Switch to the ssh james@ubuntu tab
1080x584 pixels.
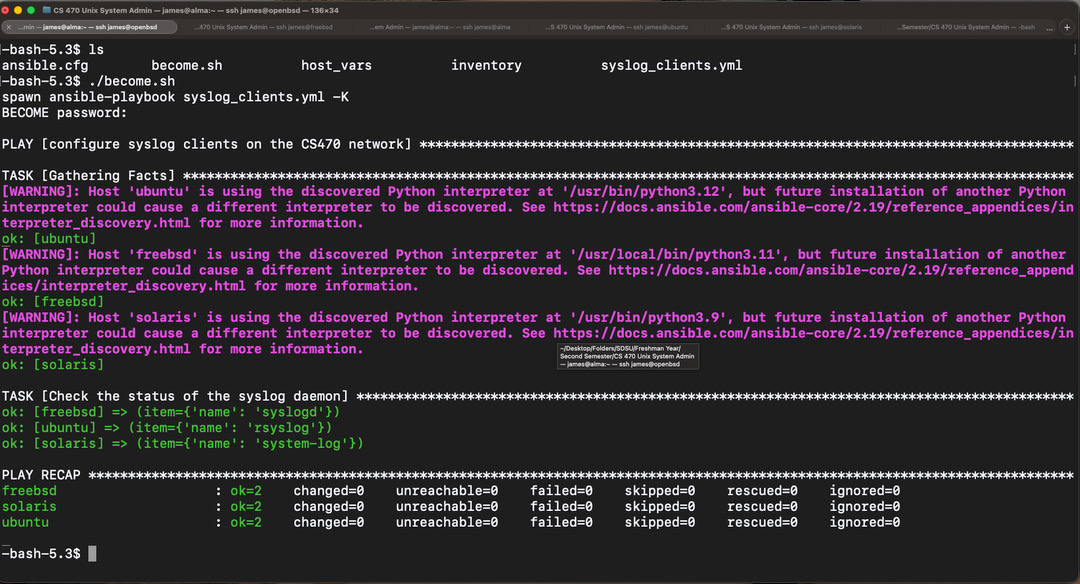pos(617,27)
